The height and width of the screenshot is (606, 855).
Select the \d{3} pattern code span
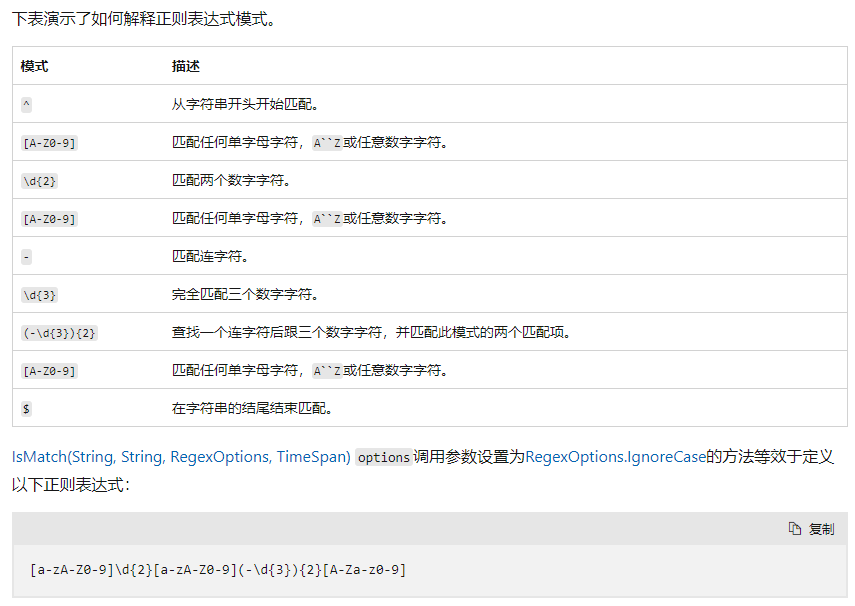pos(35,294)
